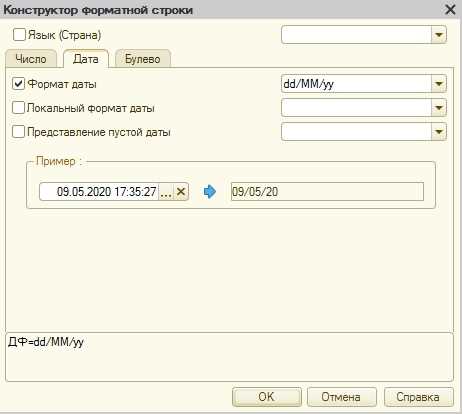Confirm with the OK button
462x414 pixels.
[x=267, y=397]
